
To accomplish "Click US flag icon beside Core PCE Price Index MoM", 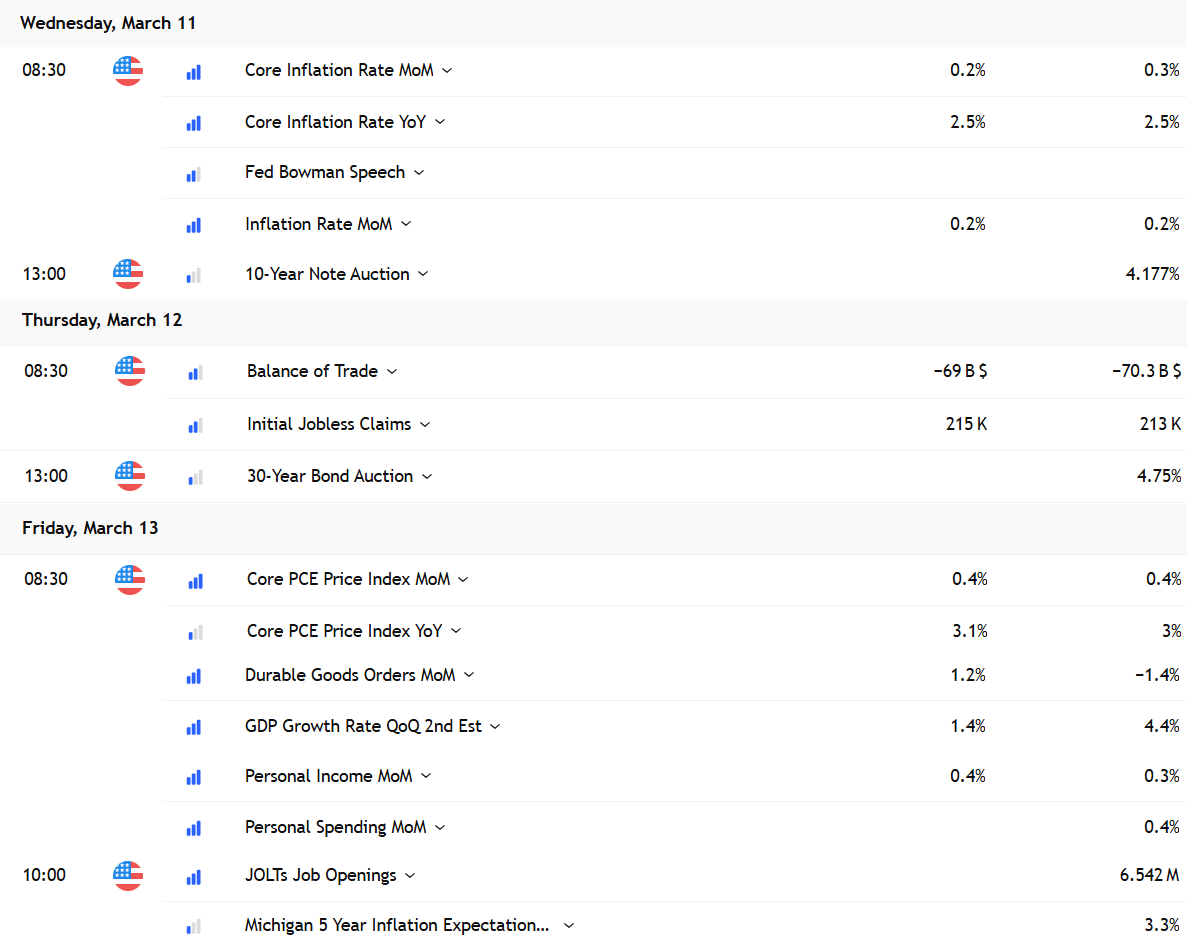I will point(129,580).
